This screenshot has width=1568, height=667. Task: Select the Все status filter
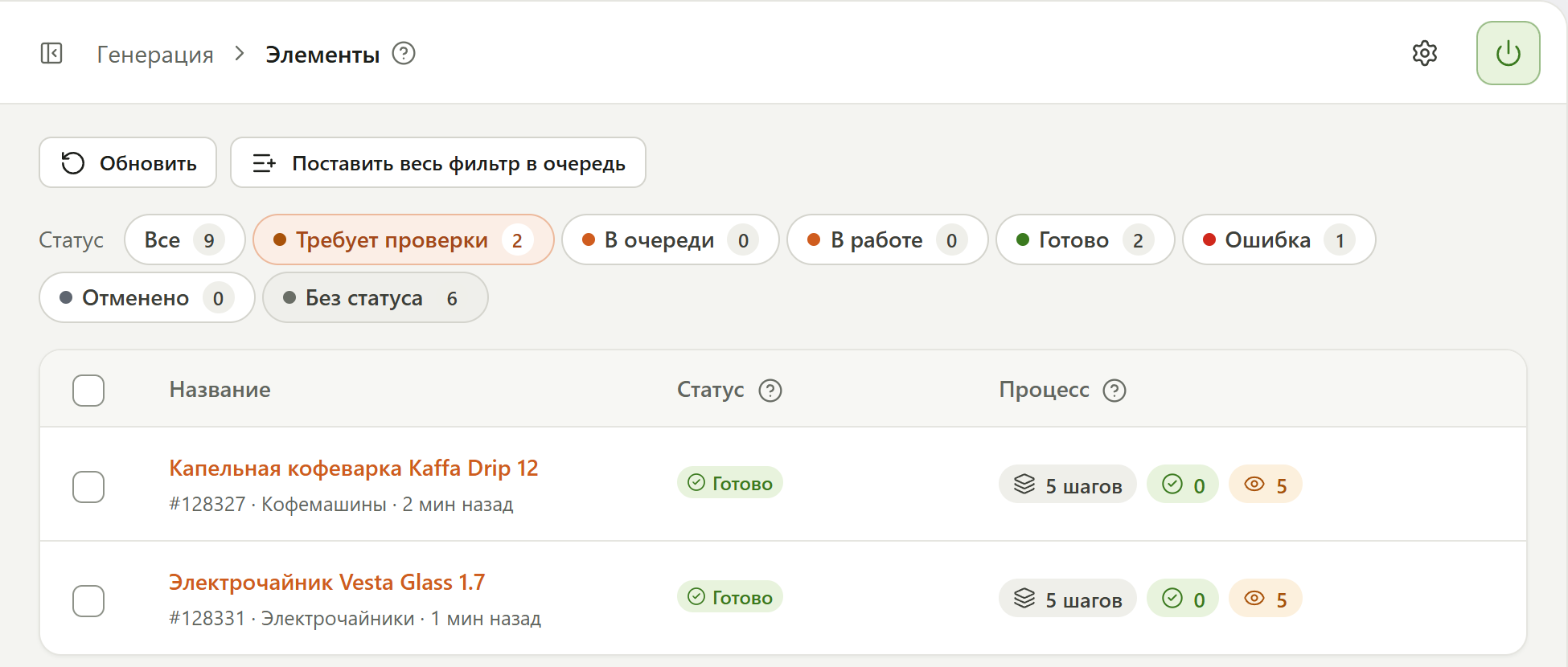[185, 239]
